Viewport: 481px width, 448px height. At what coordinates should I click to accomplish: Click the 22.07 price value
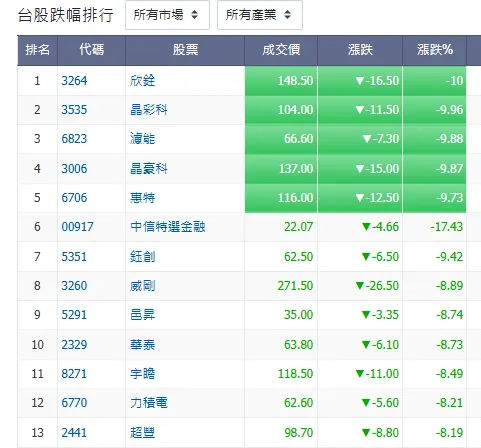tap(298, 227)
